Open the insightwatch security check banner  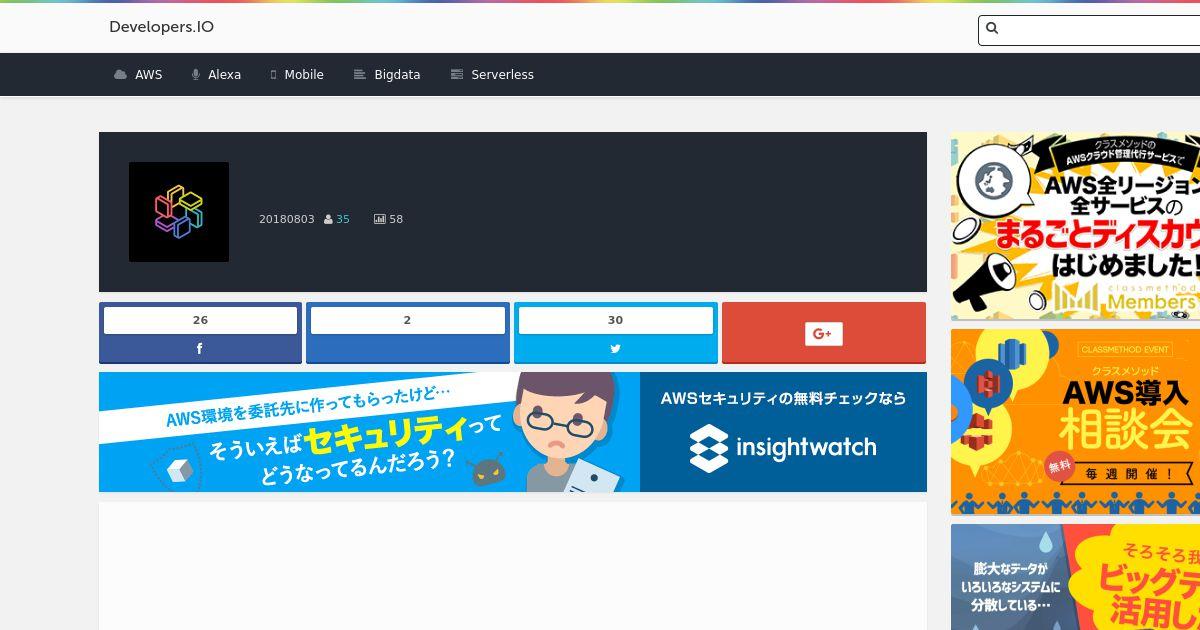pyautogui.click(x=513, y=432)
